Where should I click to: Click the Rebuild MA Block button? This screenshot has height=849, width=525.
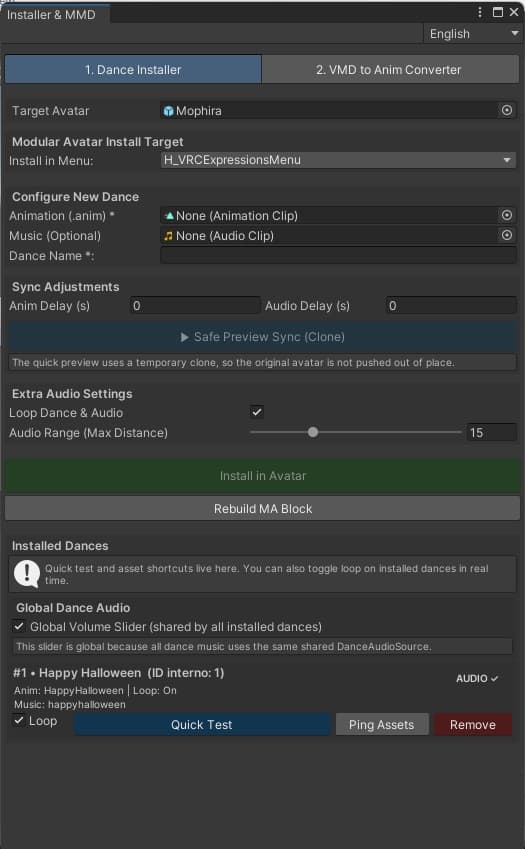(262, 509)
